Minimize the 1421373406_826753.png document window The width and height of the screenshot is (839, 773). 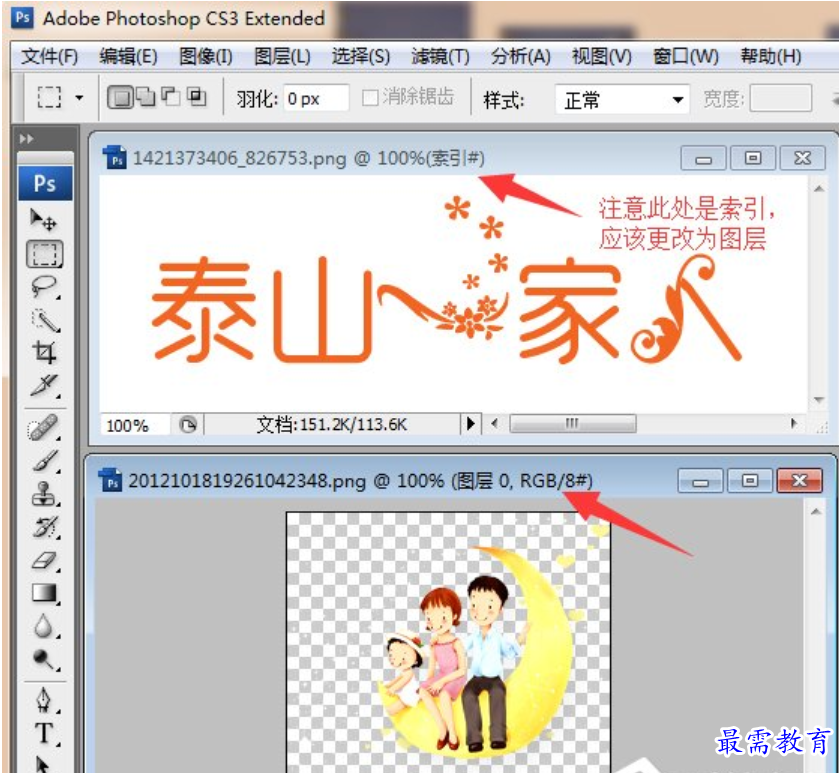click(x=703, y=158)
